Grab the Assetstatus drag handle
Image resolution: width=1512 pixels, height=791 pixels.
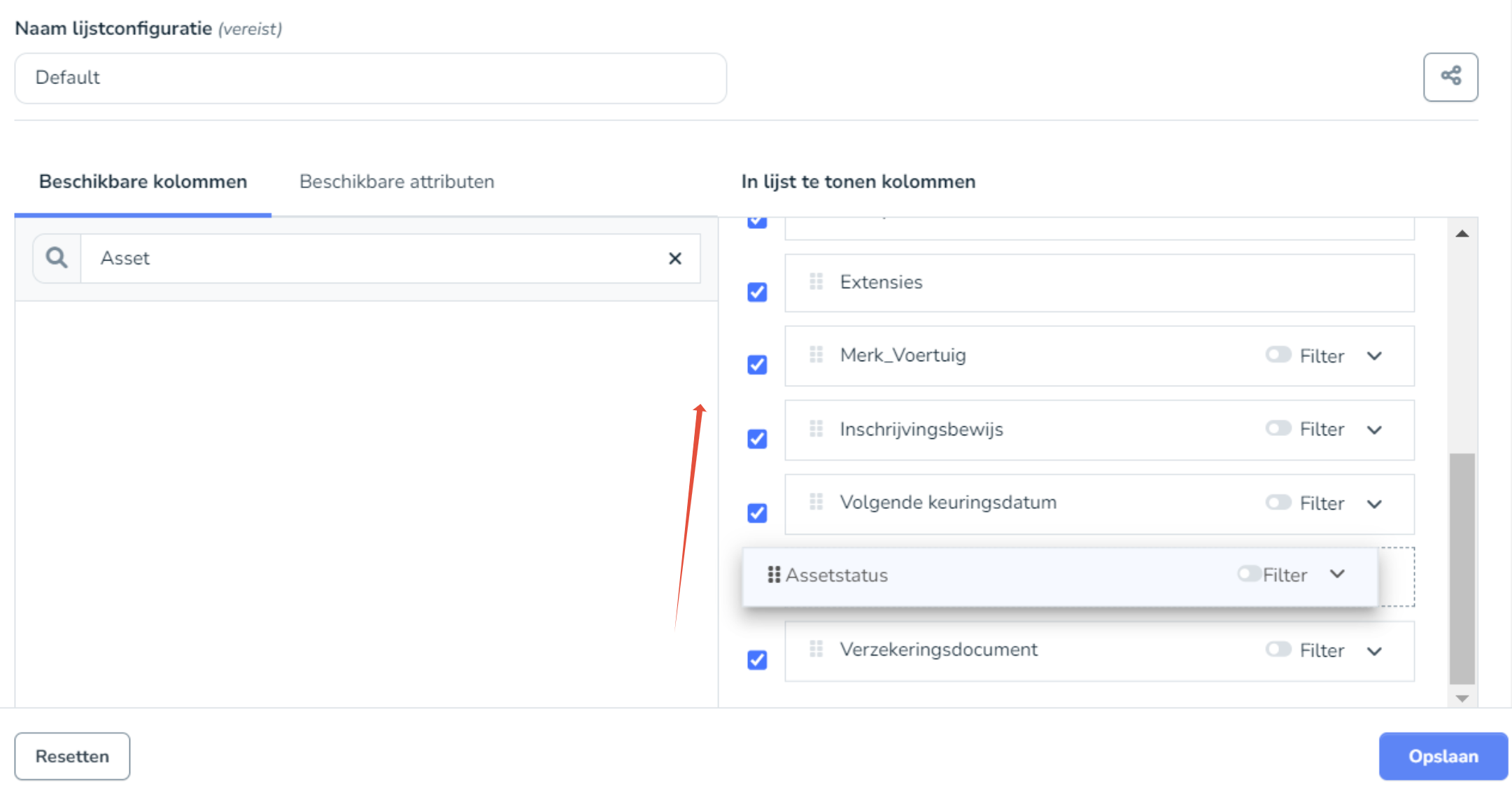click(773, 575)
